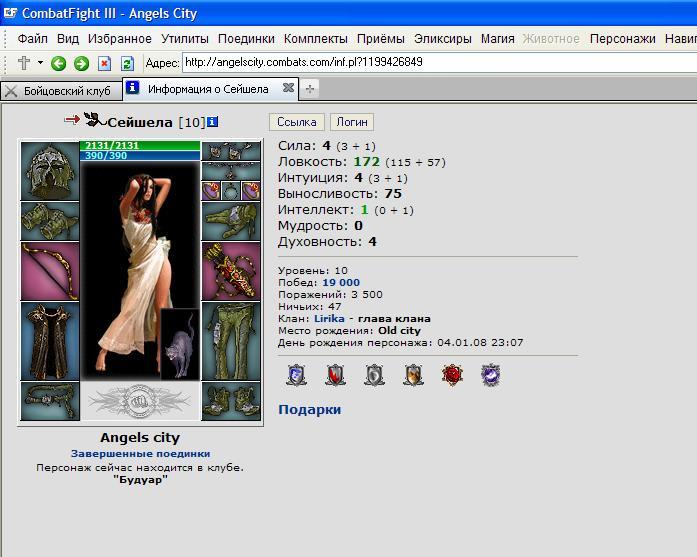Click the green pants slot

click(231, 341)
